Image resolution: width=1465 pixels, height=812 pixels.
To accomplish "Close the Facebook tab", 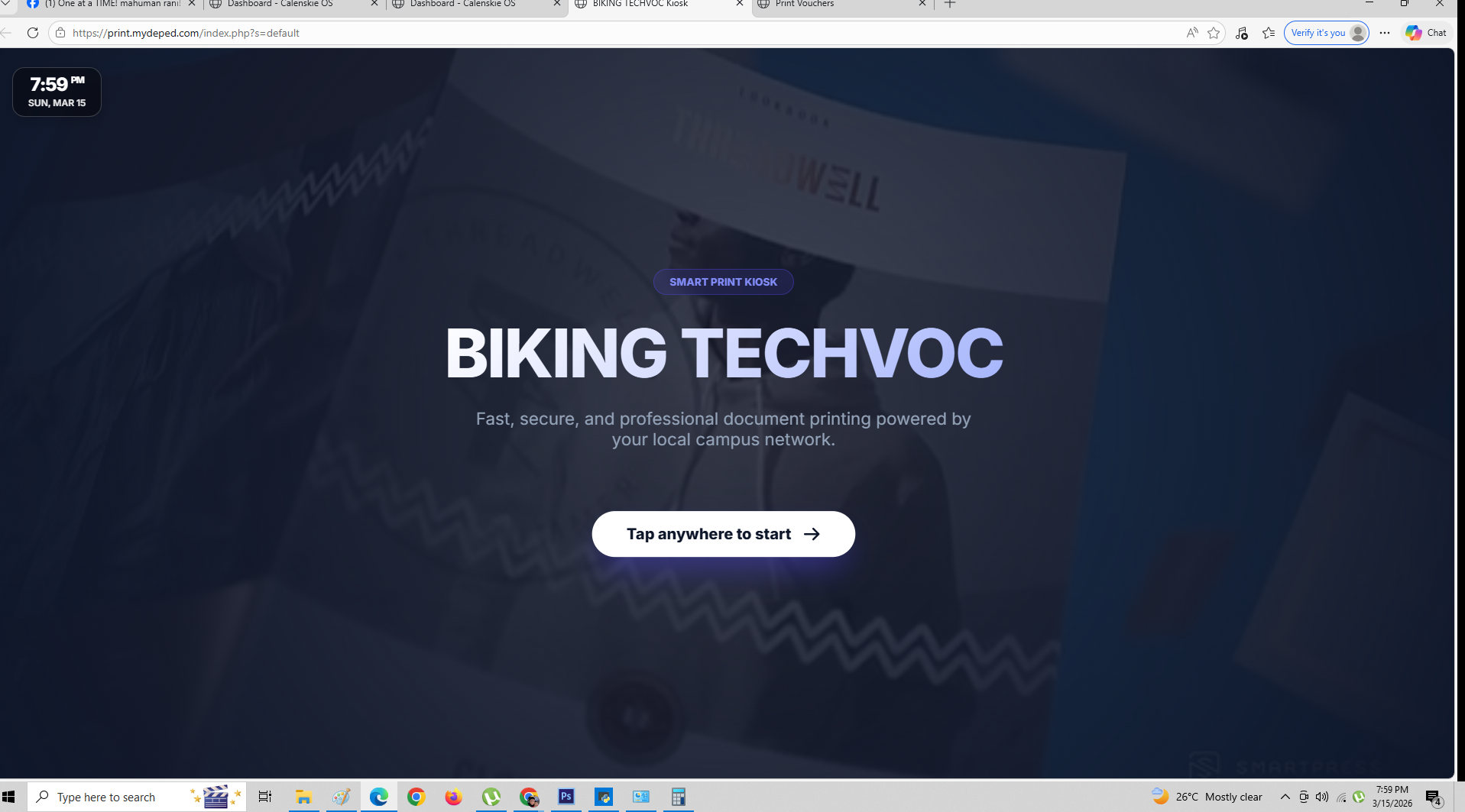I will [x=192, y=4].
